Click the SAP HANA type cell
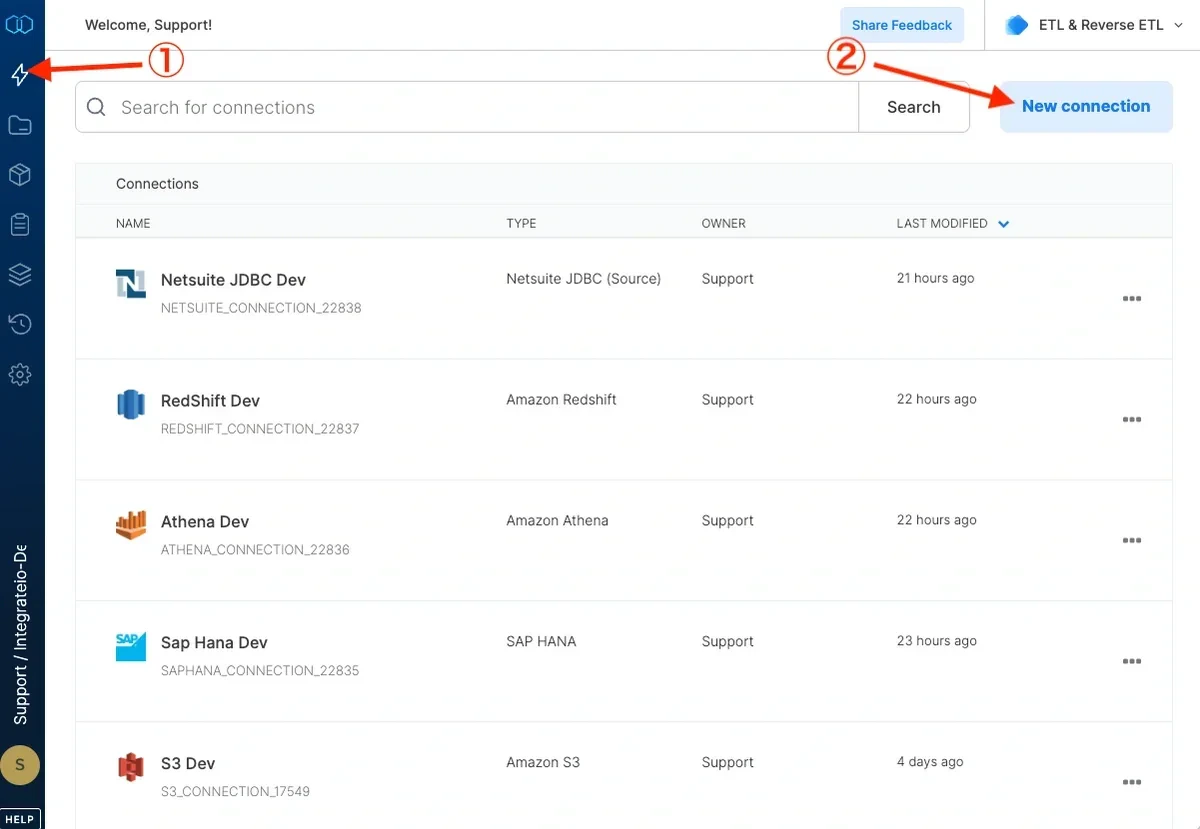The width and height of the screenshot is (1200, 829). pos(541,642)
